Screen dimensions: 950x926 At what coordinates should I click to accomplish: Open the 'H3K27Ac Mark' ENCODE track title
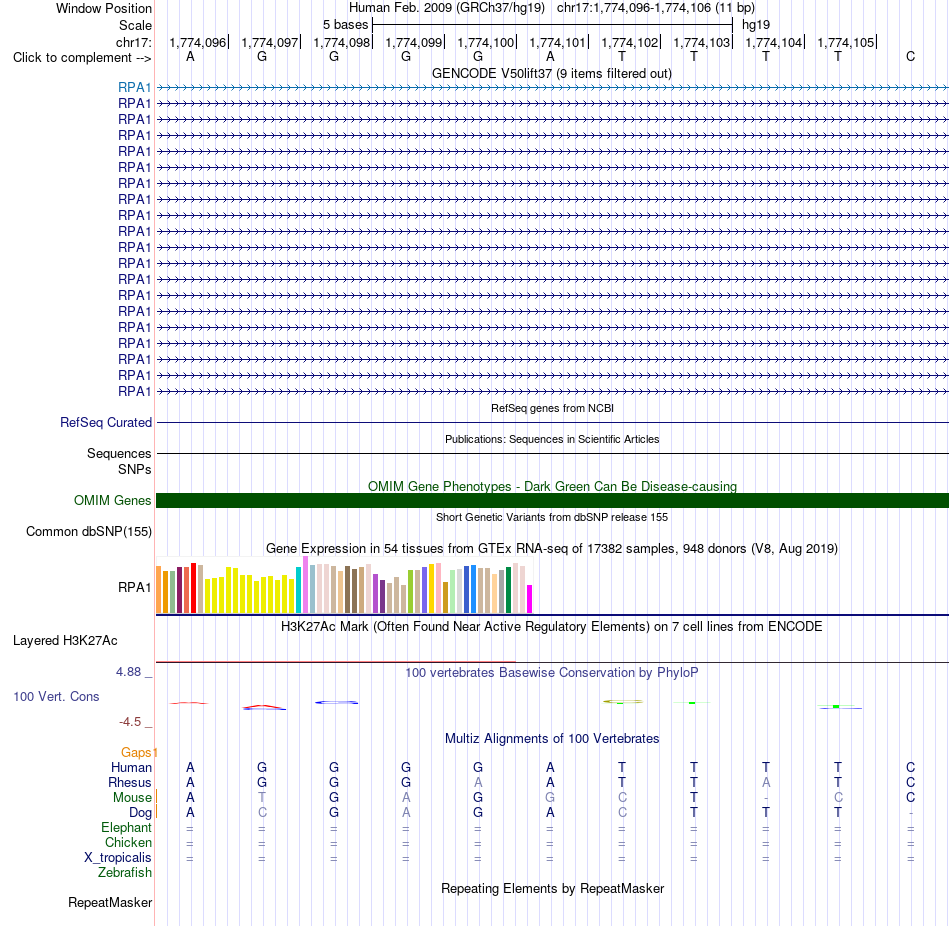[x=551, y=627]
